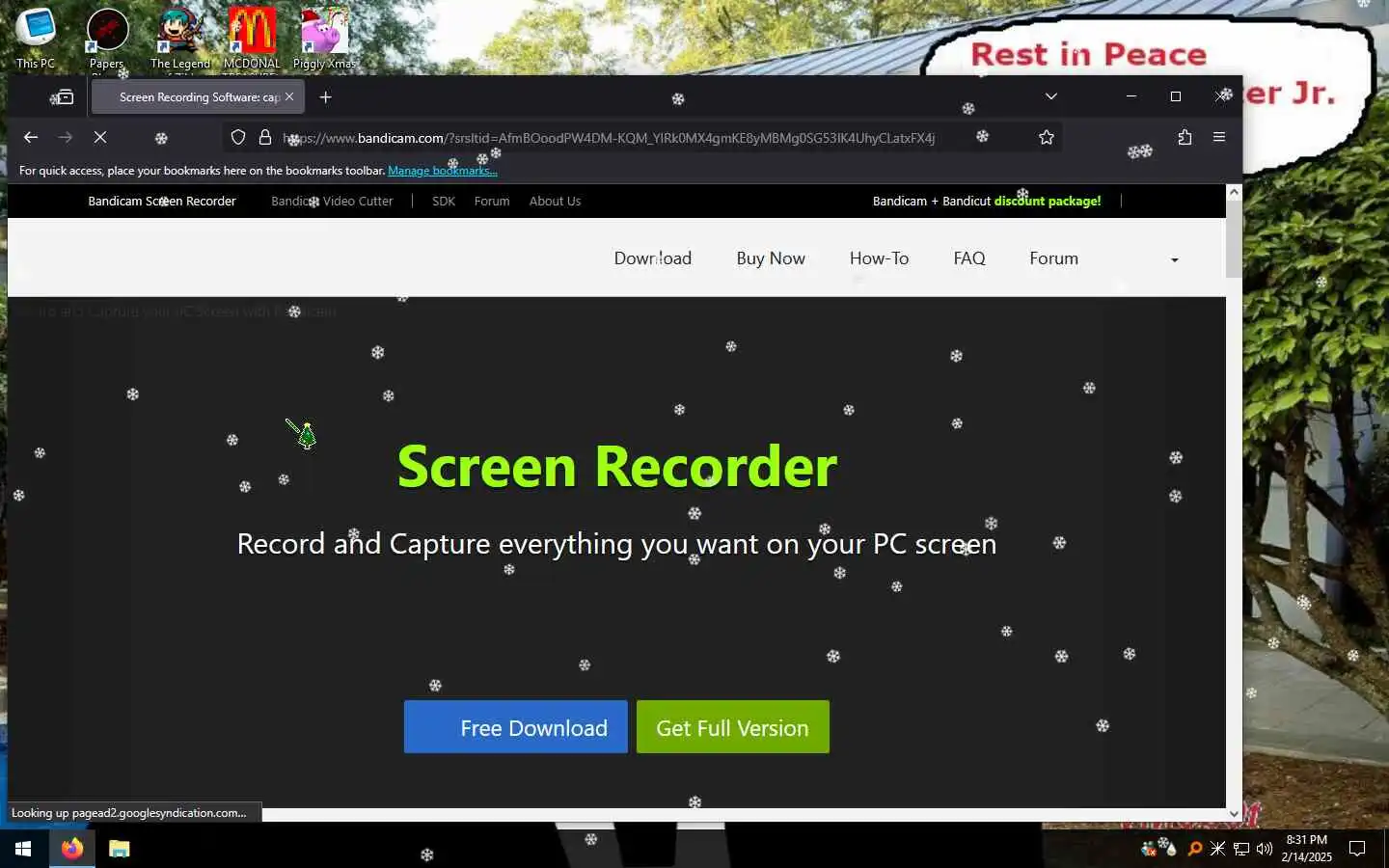Go to Bandicut Video Cutter page
The height and width of the screenshot is (868, 1389).
point(332,202)
